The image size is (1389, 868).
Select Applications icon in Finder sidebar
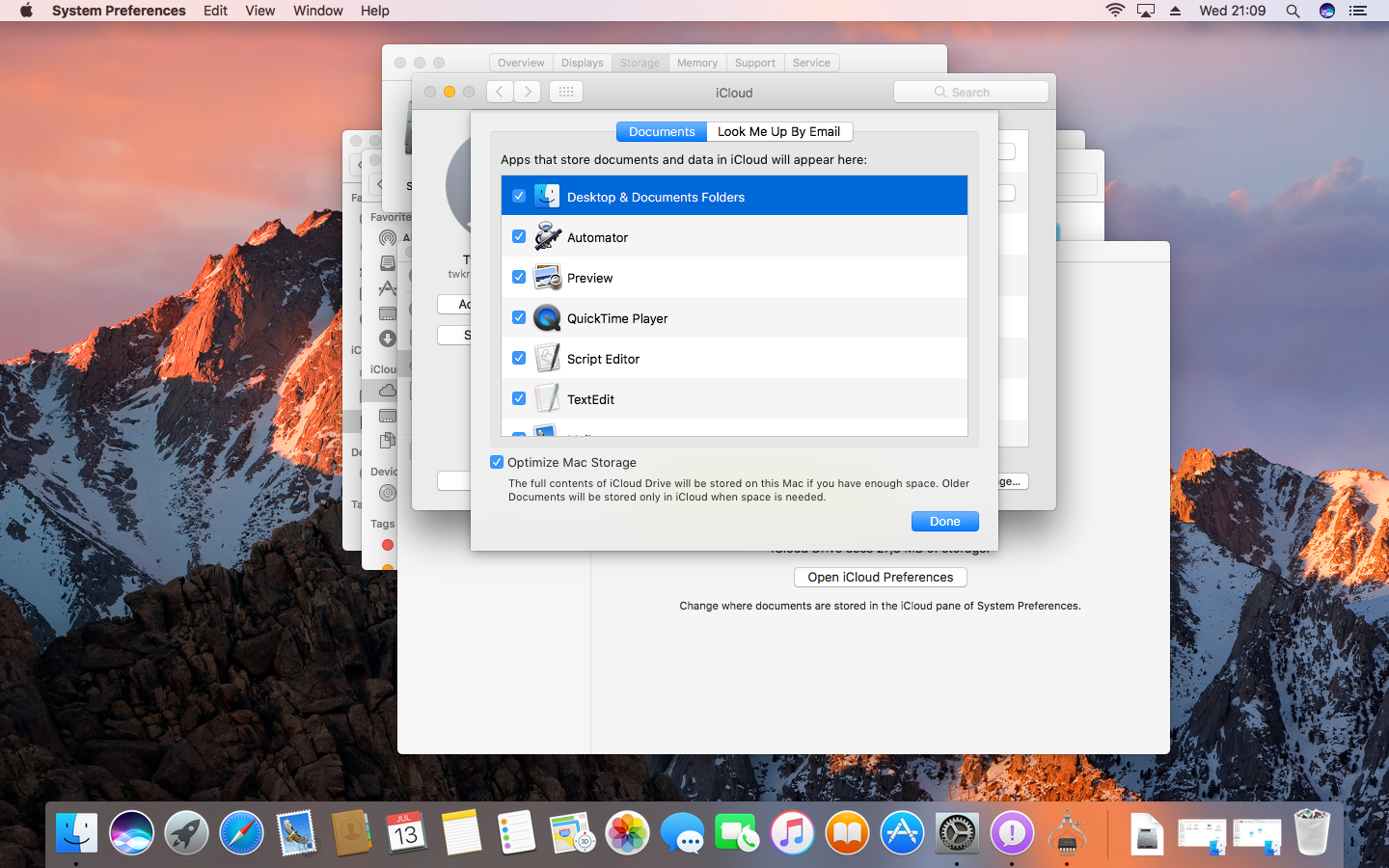pyautogui.click(x=388, y=287)
